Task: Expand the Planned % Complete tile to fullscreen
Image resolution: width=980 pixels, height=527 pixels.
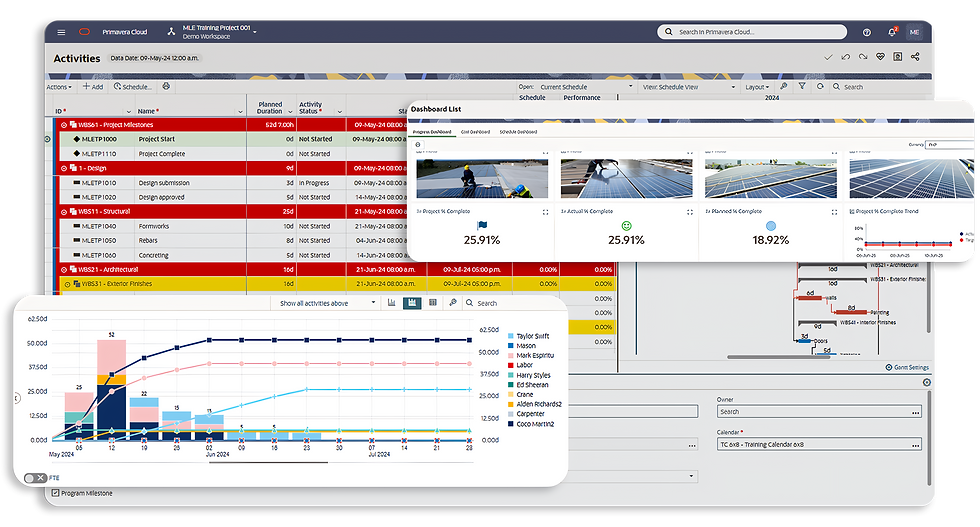Action: 834,213
